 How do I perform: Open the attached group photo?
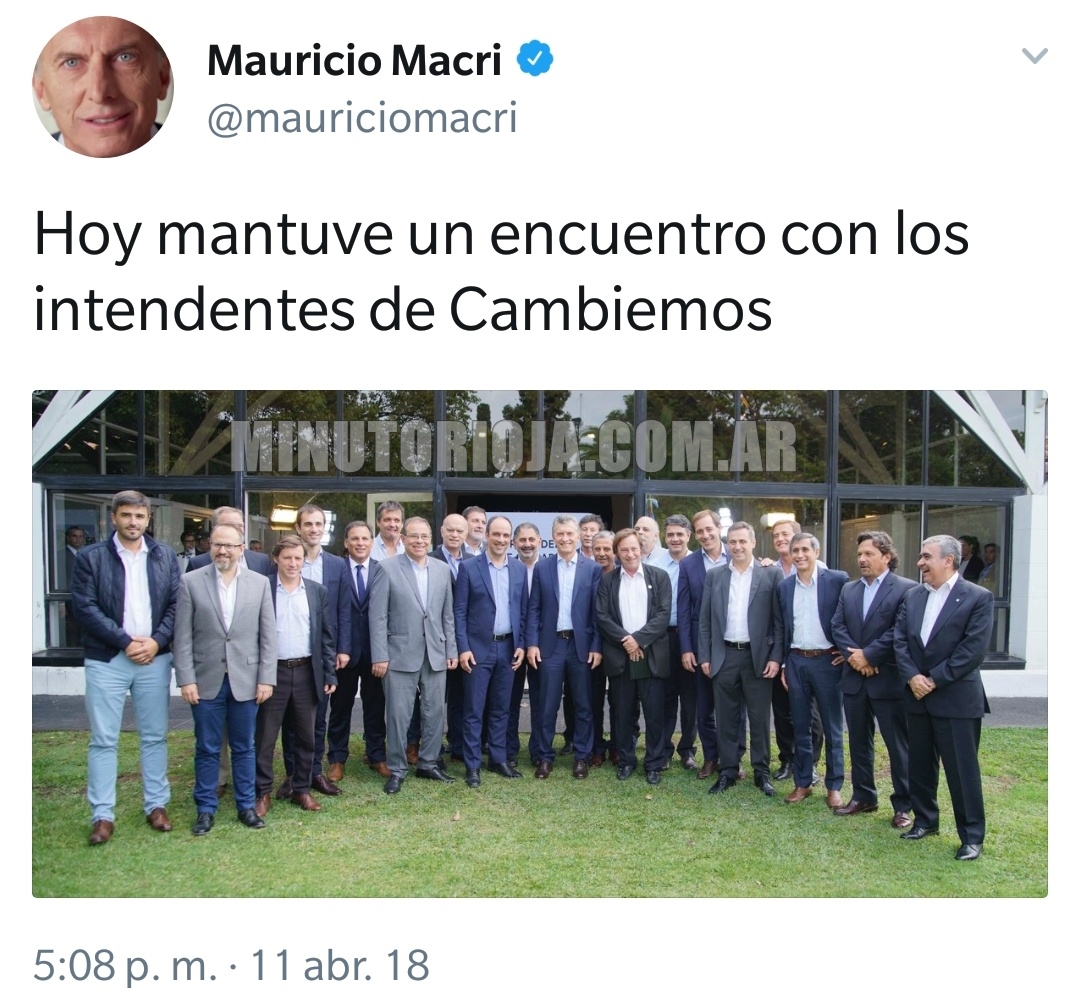tap(540, 644)
